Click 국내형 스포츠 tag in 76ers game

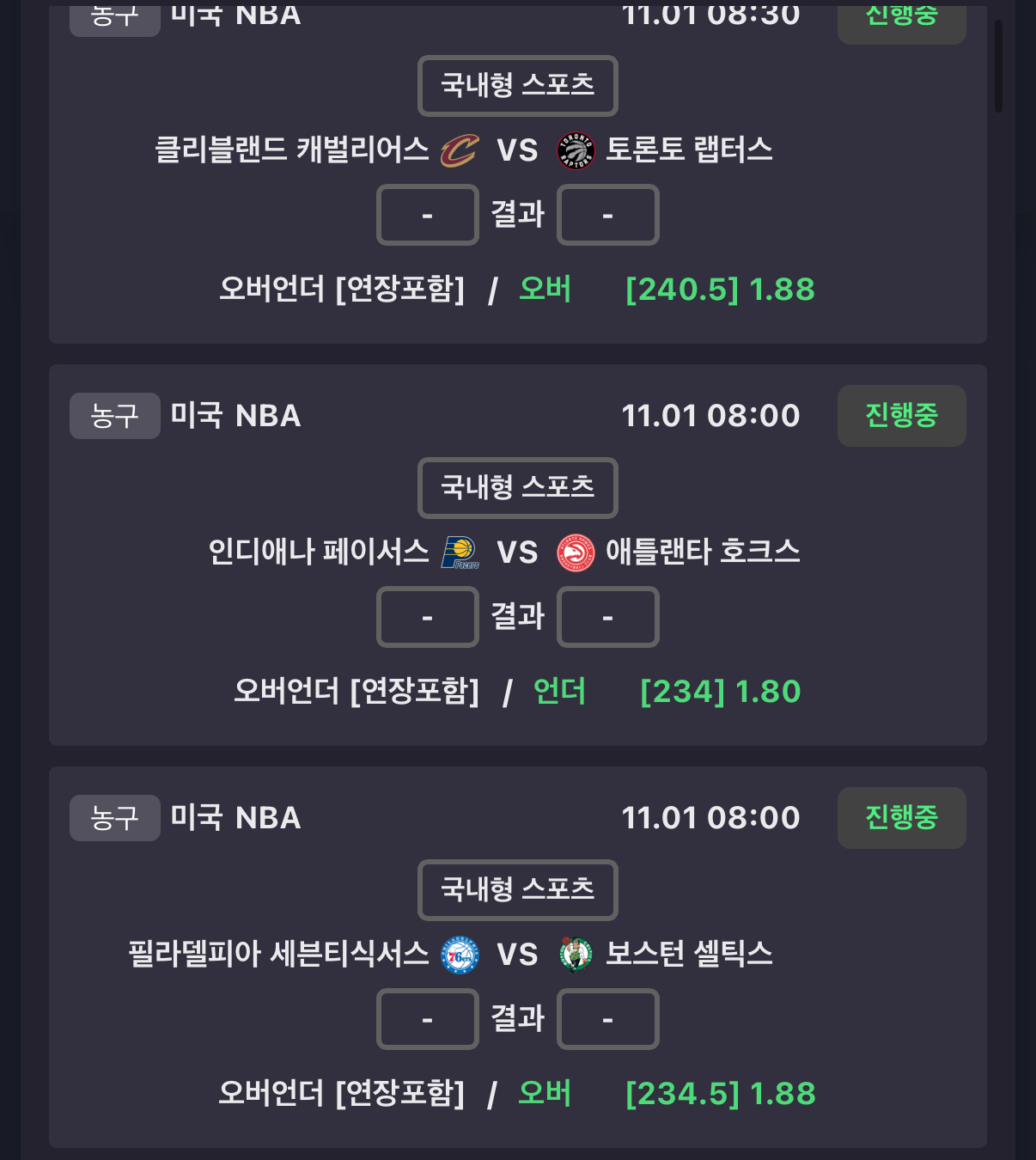[x=517, y=889]
